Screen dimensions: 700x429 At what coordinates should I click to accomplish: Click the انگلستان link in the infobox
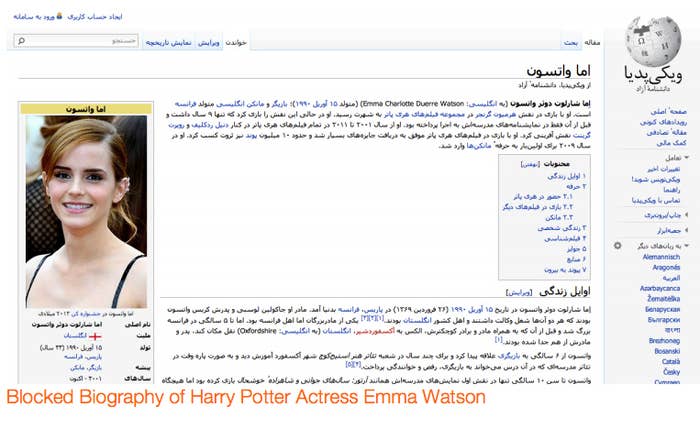click(x=75, y=336)
